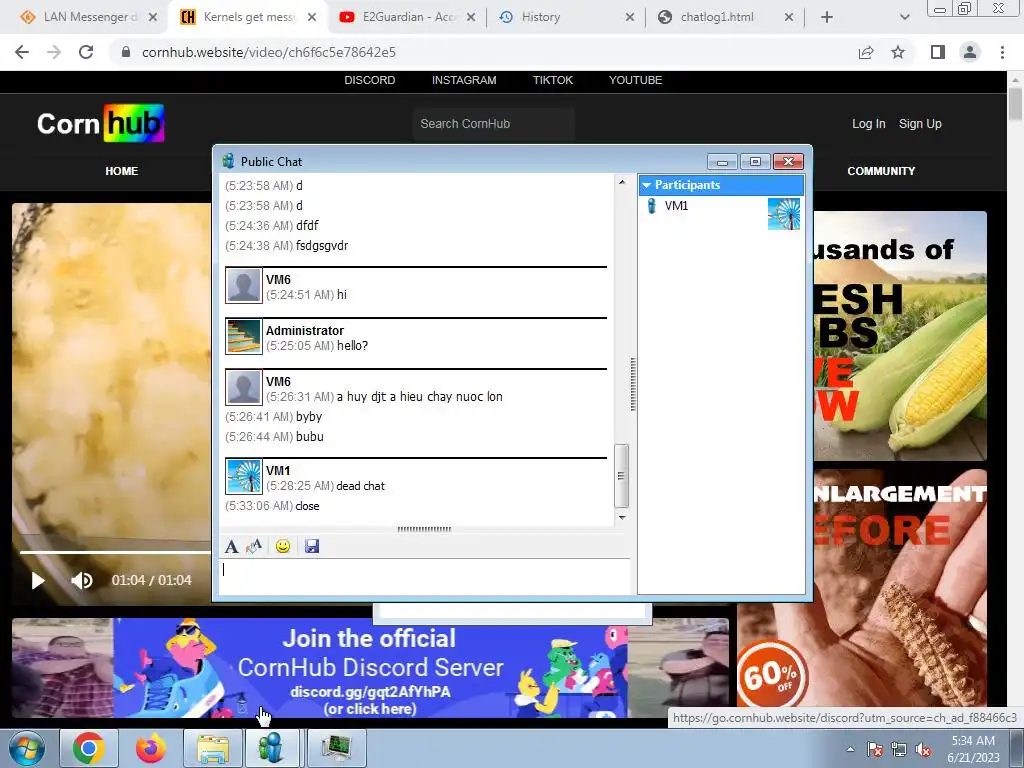
Task: Click the chat scrollbar up arrow
Action: pyautogui.click(x=622, y=182)
